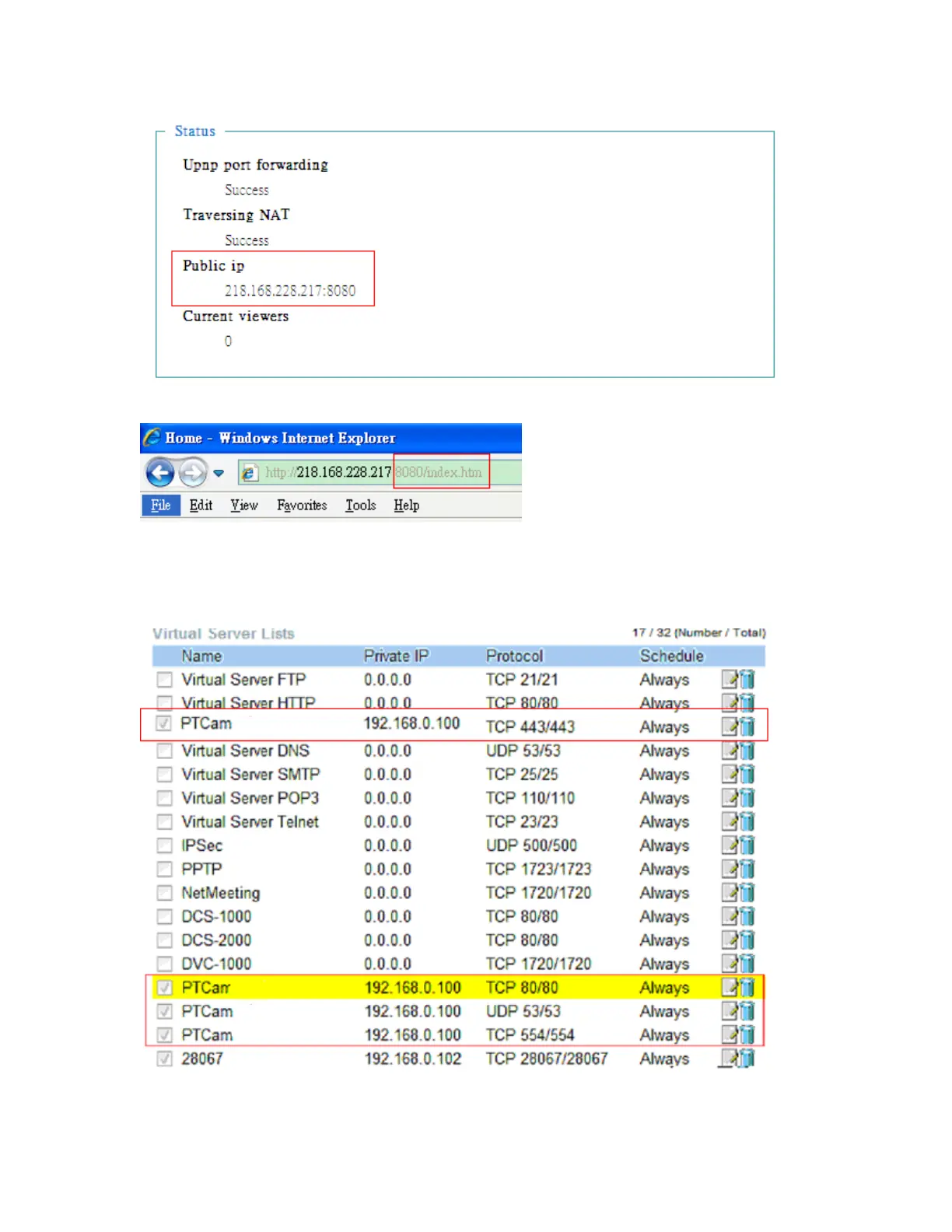
Task: Click the Name column header
Action: click(202, 656)
